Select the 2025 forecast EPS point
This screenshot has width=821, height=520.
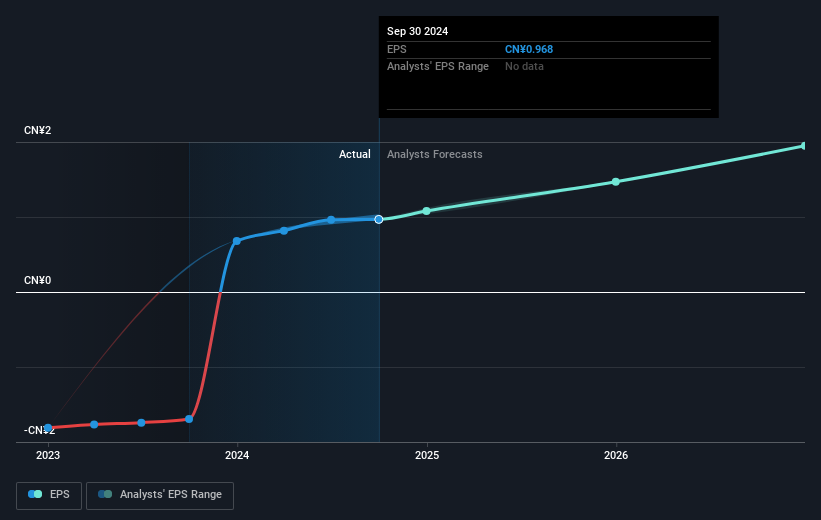[427, 211]
